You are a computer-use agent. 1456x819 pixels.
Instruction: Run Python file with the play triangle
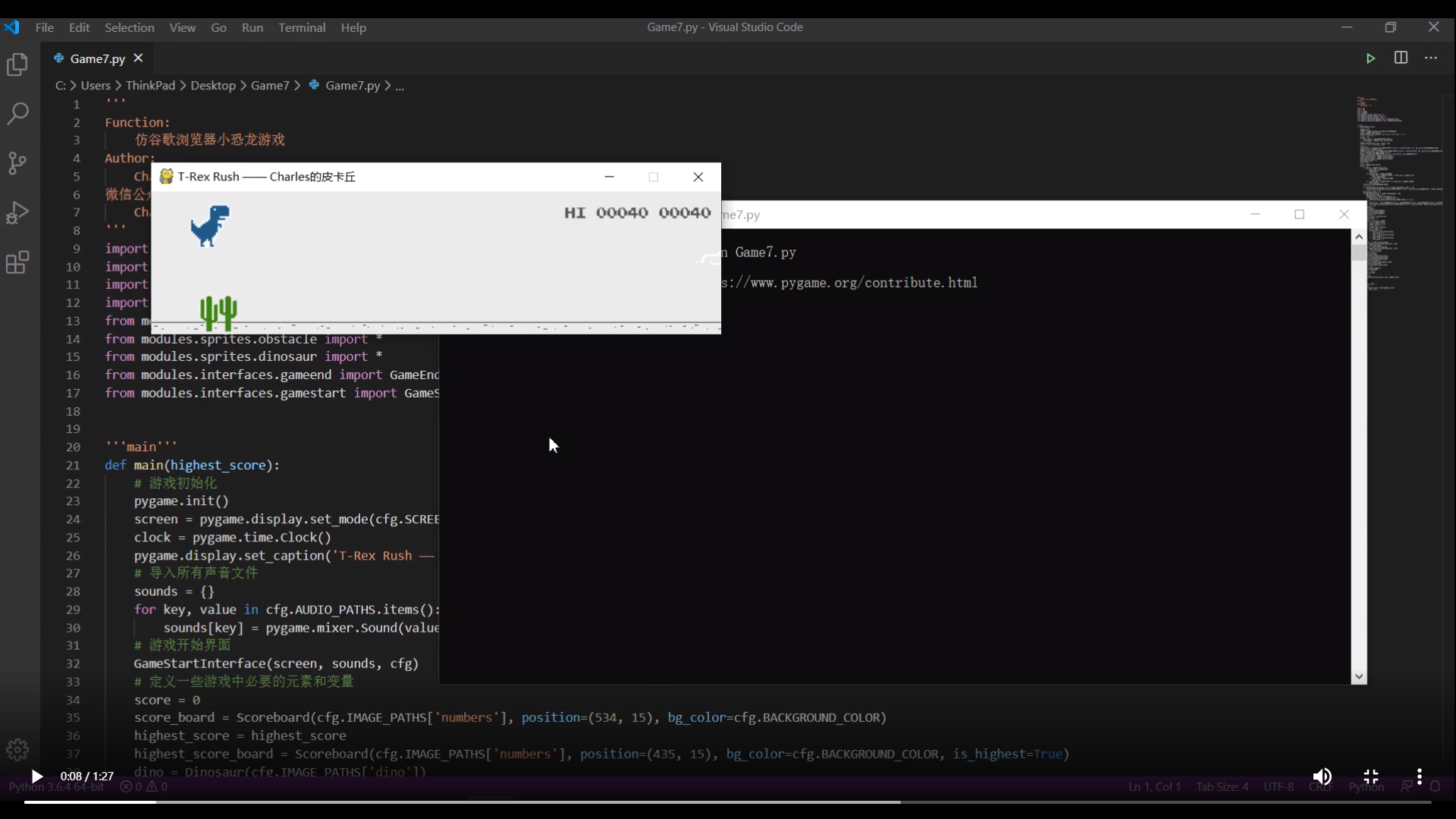(1370, 58)
